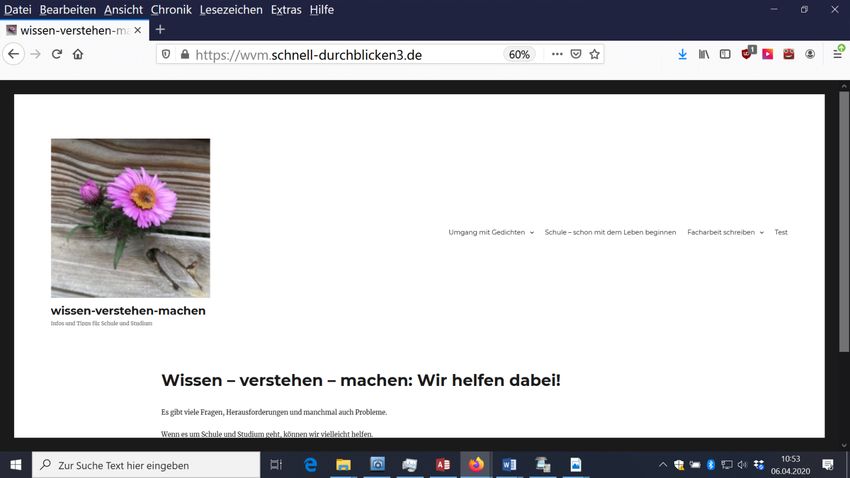Open the uBlock Origin extension icon
This screenshot has height=478, width=850.
pos(747,54)
